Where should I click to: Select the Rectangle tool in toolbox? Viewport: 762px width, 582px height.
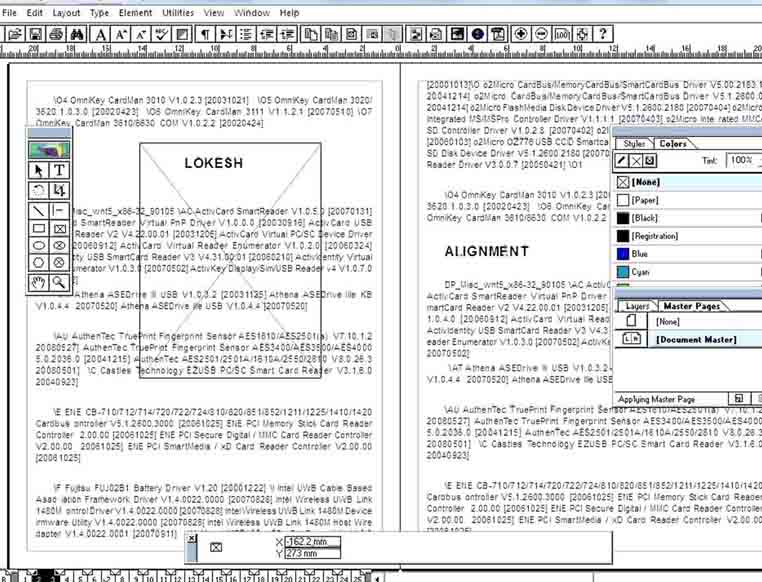pos(39,228)
